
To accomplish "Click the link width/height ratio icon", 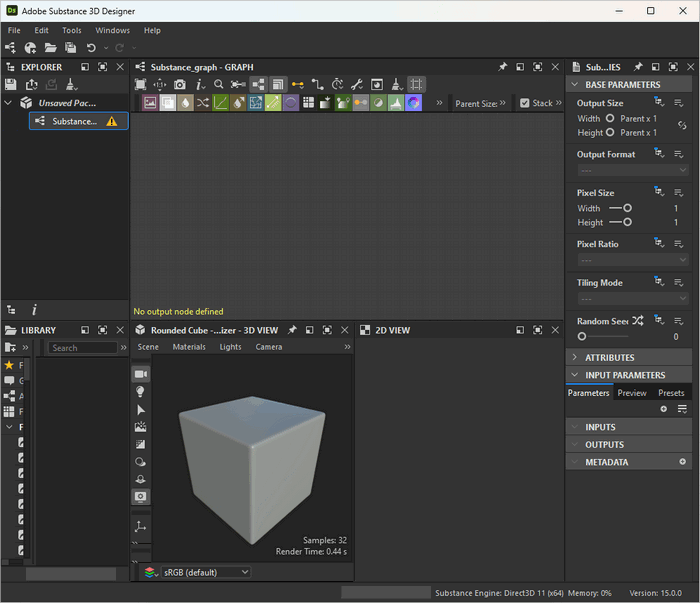I will 682,125.
